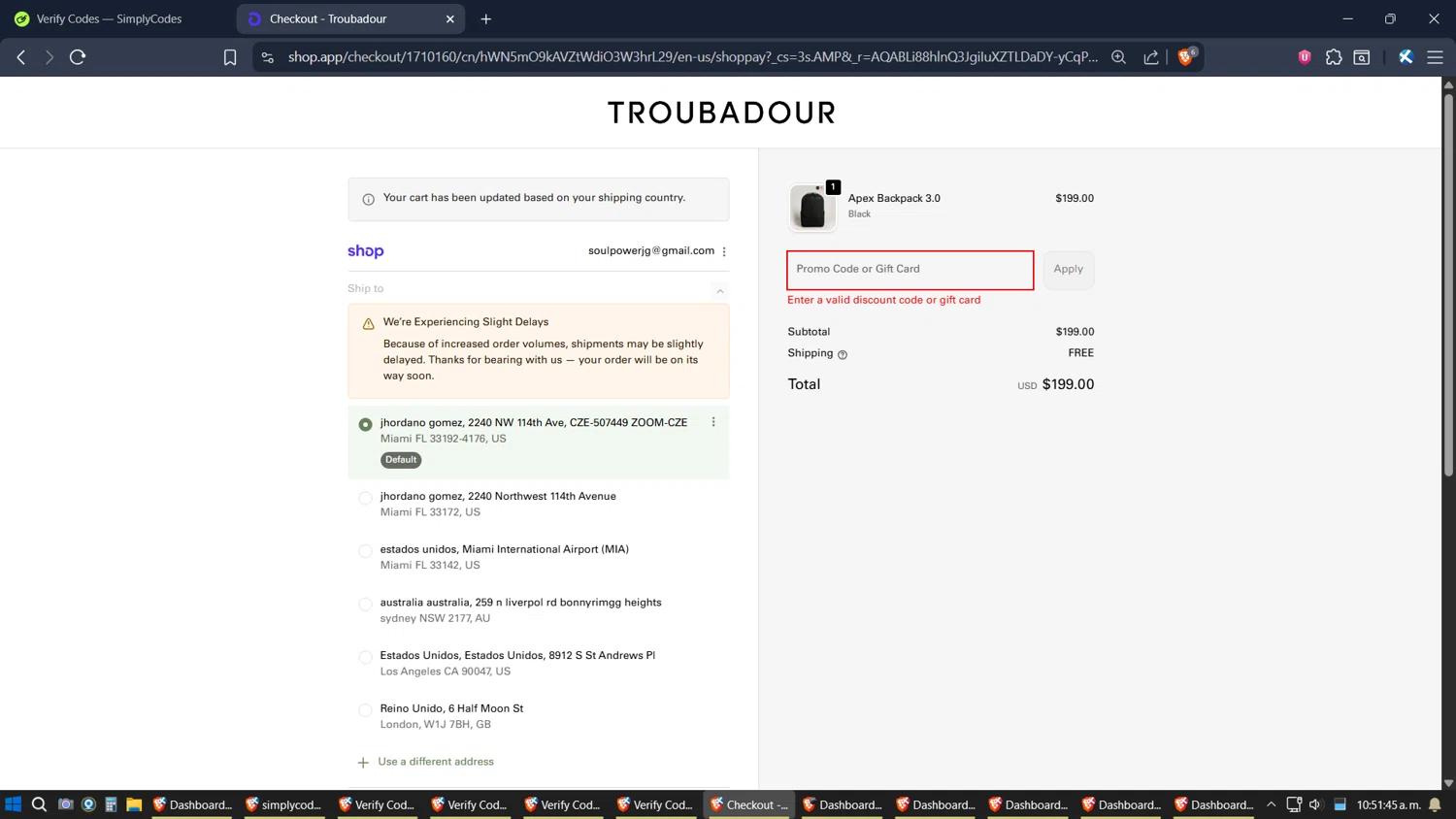Click the TROUBADOUR store logo
The width and height of the screenshot is (1456, 819).
pos(721,113)
